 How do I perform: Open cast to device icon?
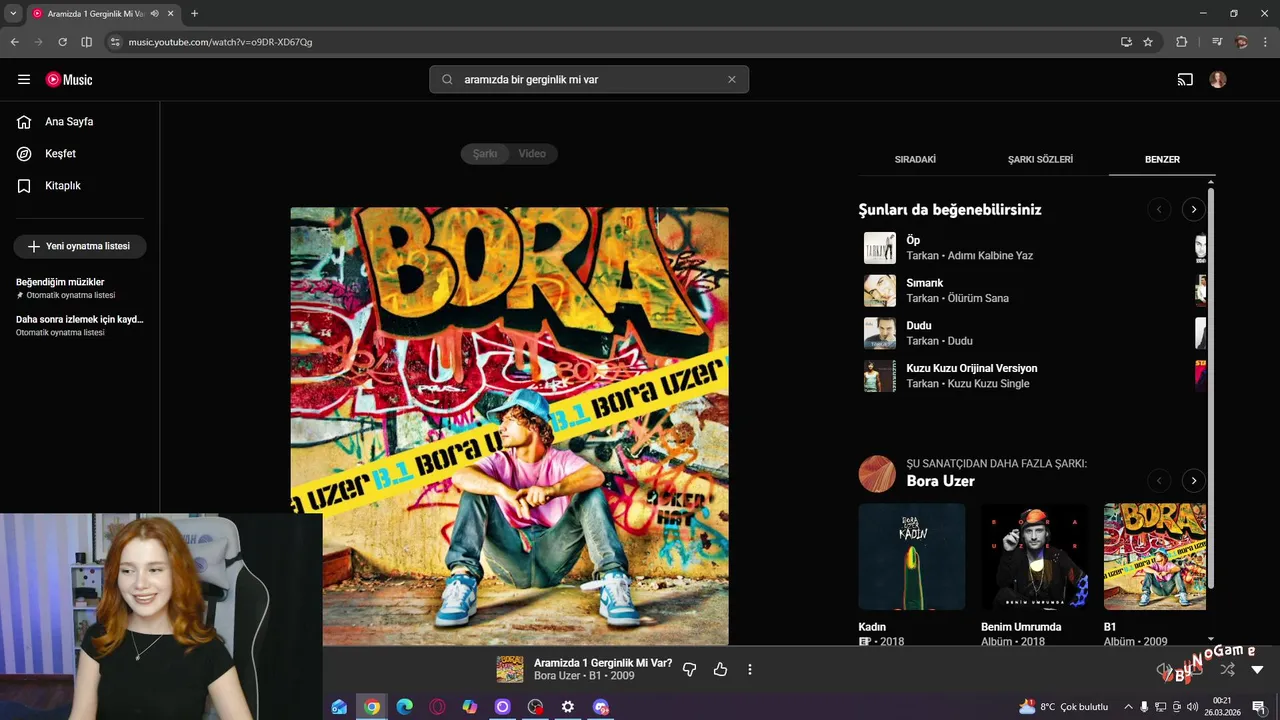click(1185, 80)
